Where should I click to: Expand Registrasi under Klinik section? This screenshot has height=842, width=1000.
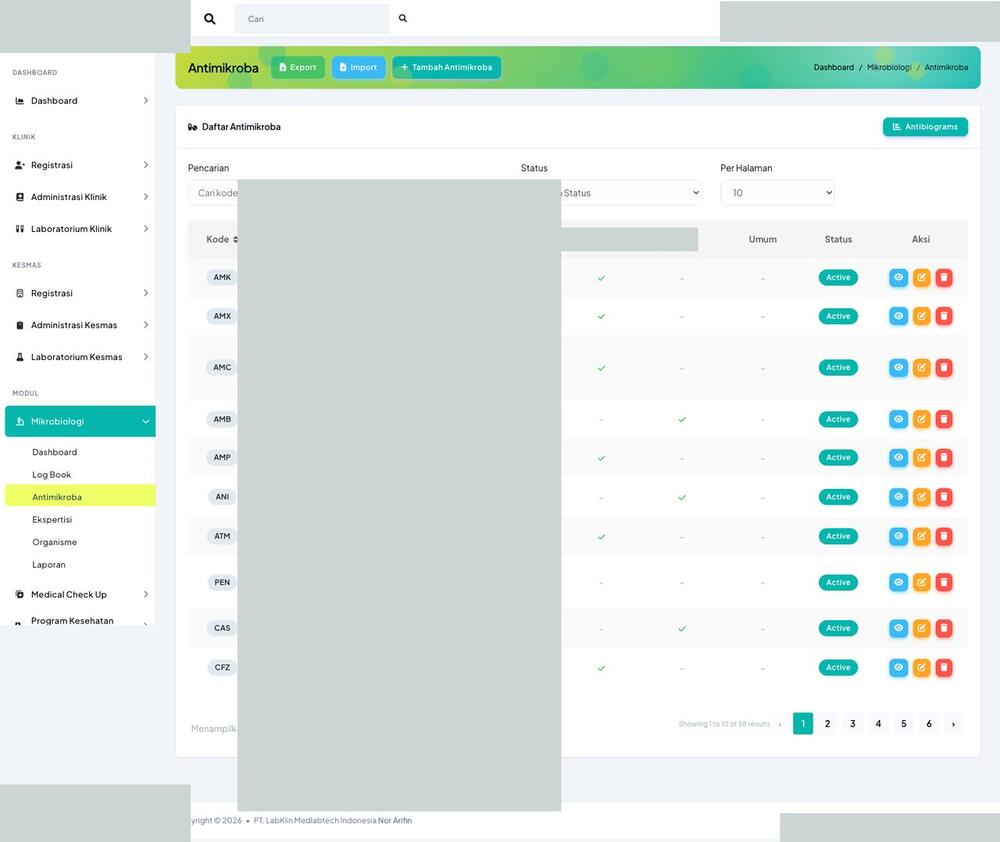tap(80, 165)
